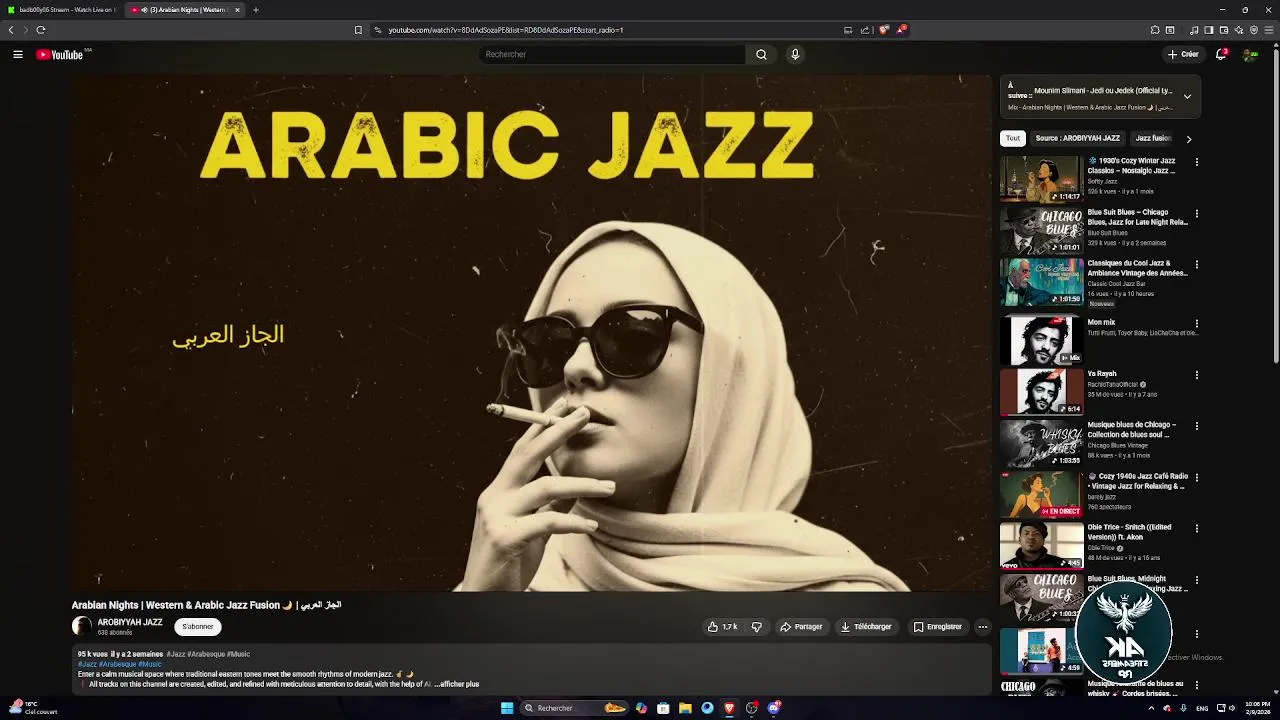The height and width of the screenshot is (720, 1280).
Task: Select the Arabian Nights browser tab
Action: coord(184,10)
